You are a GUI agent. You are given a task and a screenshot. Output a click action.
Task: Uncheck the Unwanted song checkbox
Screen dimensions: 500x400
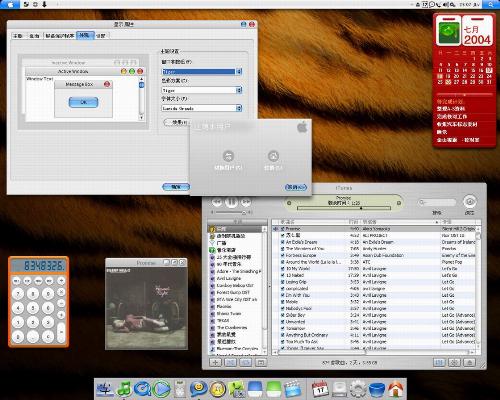(x=282, y=322)
